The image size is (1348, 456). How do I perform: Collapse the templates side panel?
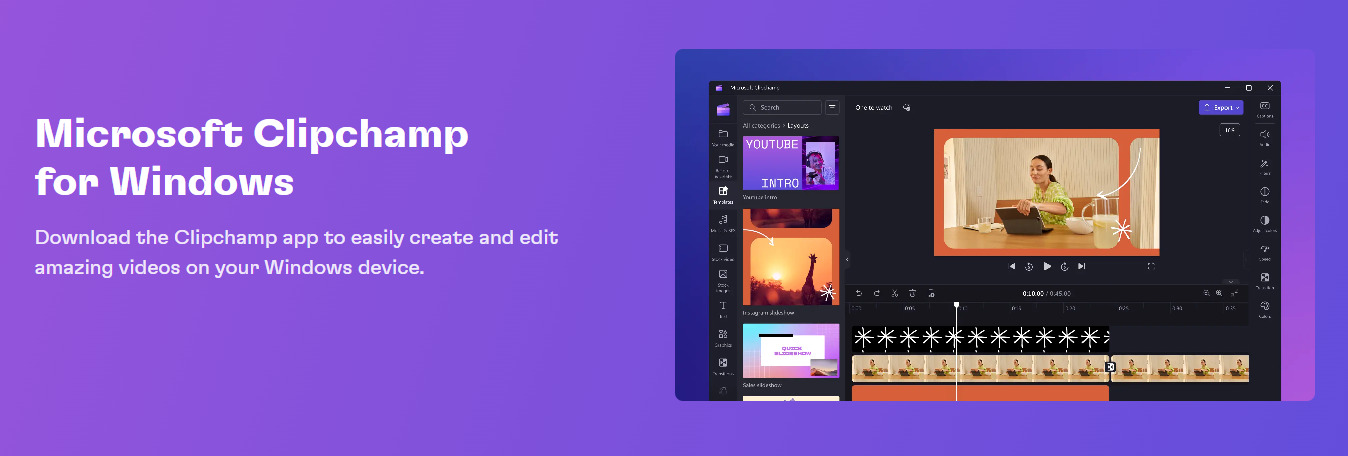click(x=847, y=259)
